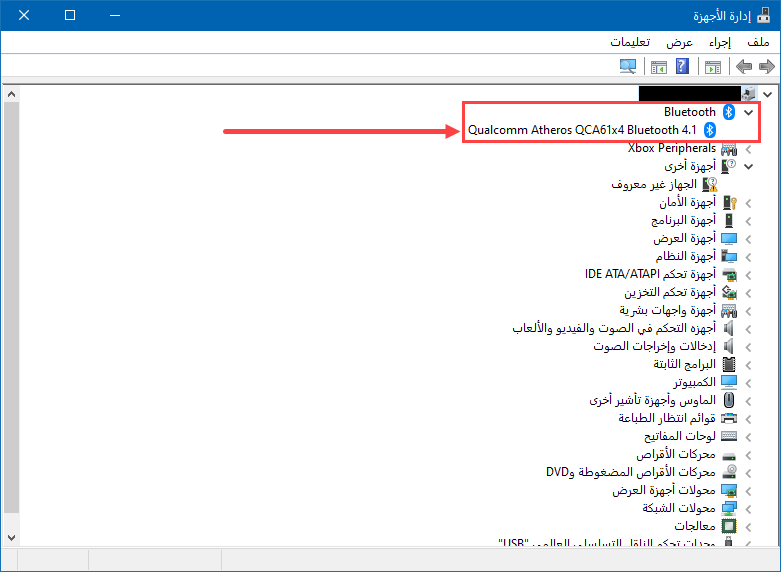The height and width of the screenshot is (572, 781).
Task: Open the help question-mark toolbar icon
Action: pos(682,66)
